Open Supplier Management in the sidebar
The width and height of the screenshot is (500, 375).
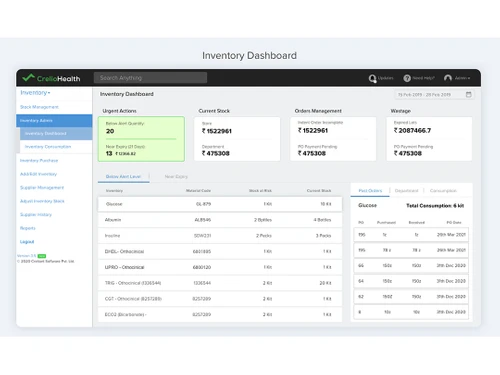pos(42,188)
